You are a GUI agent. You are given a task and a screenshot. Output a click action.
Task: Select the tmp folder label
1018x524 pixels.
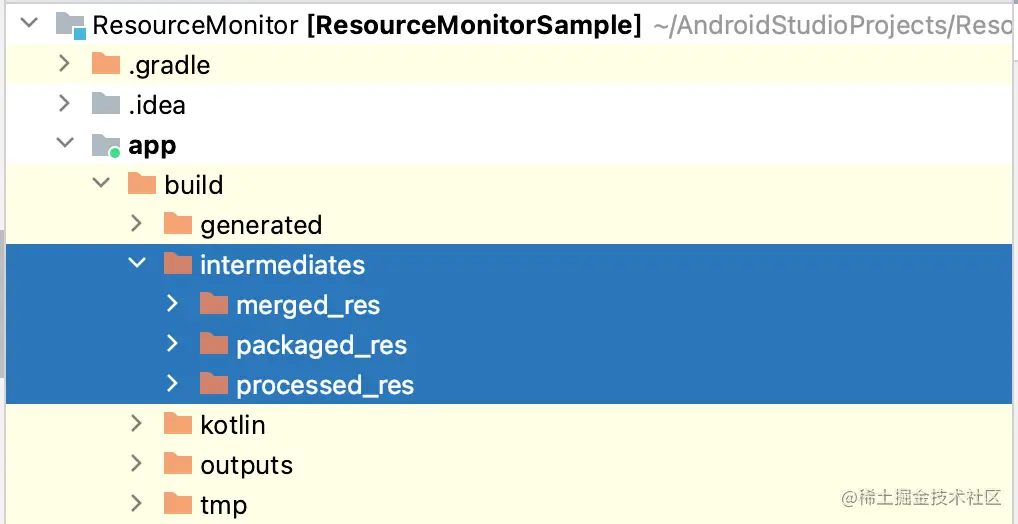pyautogui.click(x=223, y=505)
